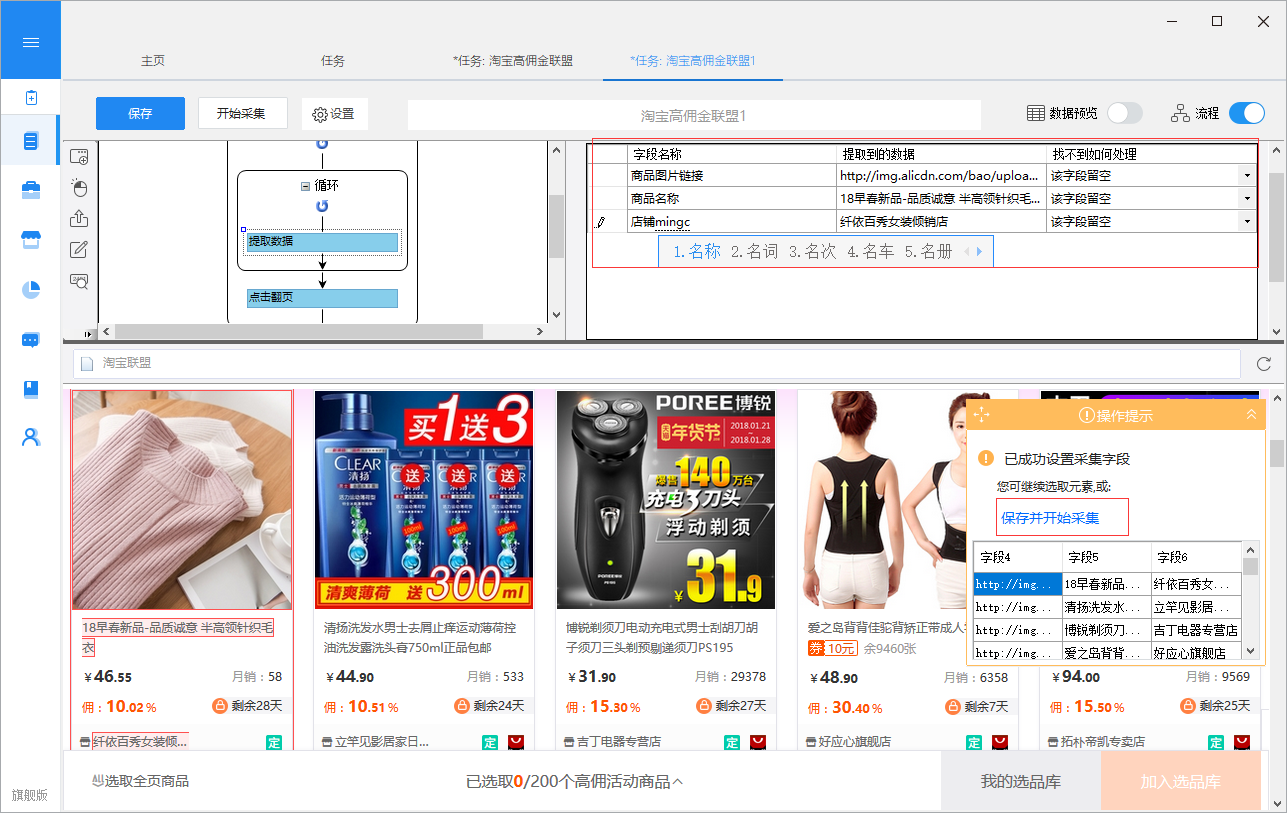Click the 淘宝高佣金联盟1 task name field
1287x813 pixels.
click(x=694, y=116)
